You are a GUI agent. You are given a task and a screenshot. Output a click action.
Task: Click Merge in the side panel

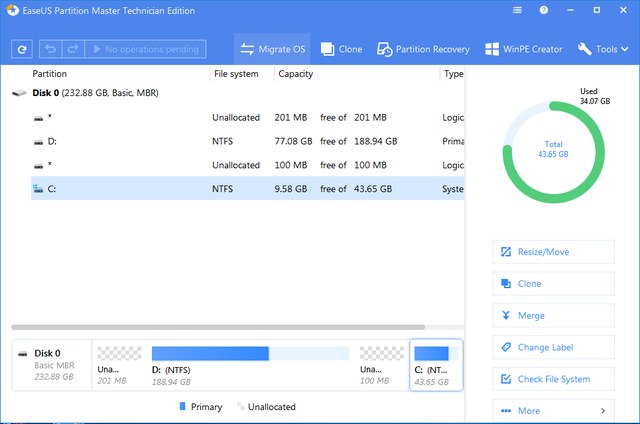(553, 316)
